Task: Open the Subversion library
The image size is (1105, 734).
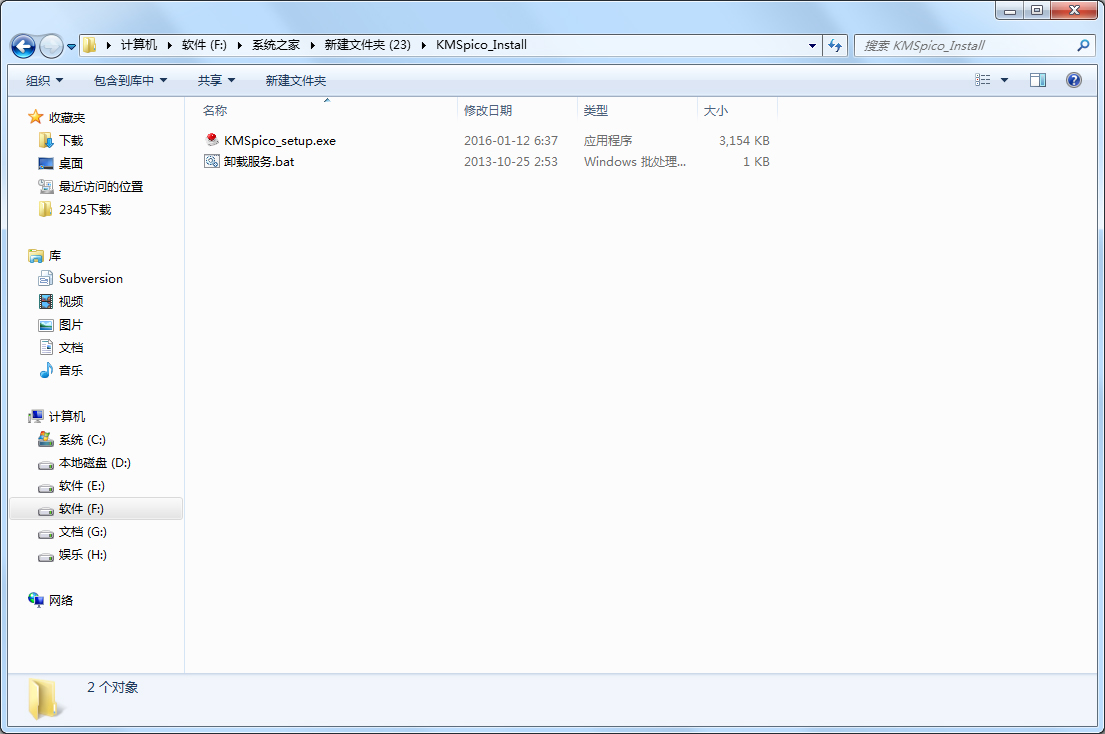Action: pyautogui.click(x=91, y=278)
